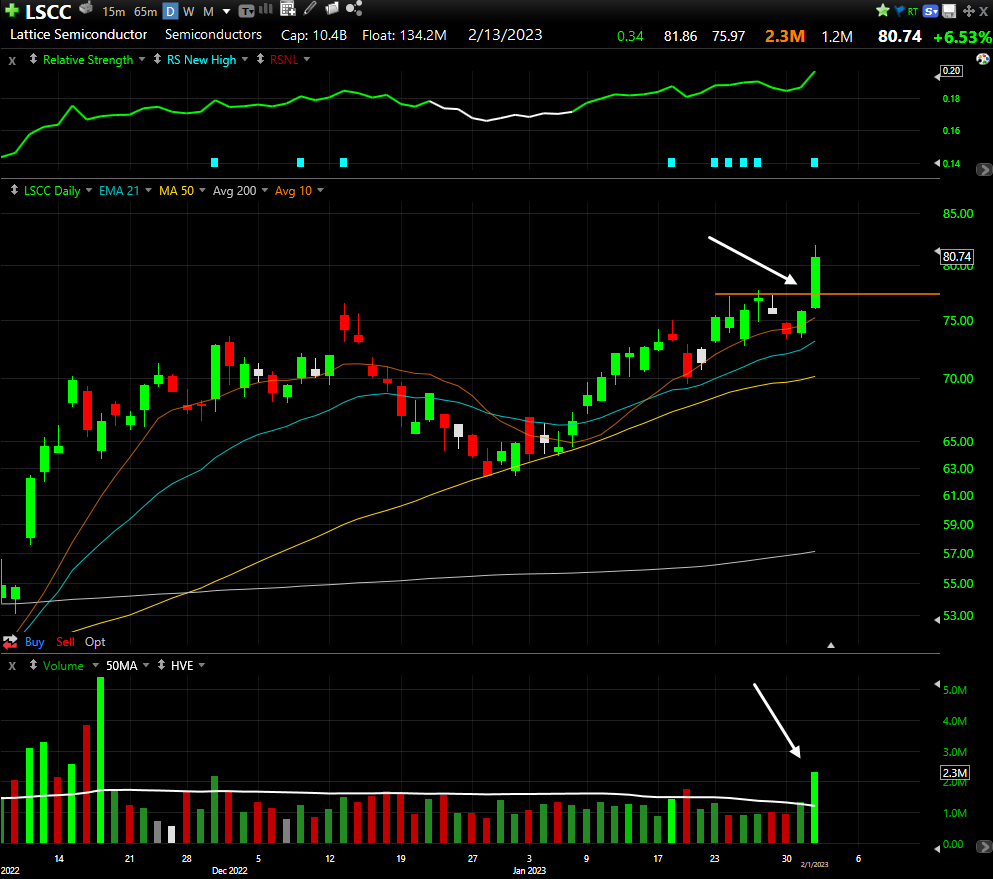The image size is (993, 879).
Task: Expand the HVE dropdown arrow
Action: [x=202, y=666]
